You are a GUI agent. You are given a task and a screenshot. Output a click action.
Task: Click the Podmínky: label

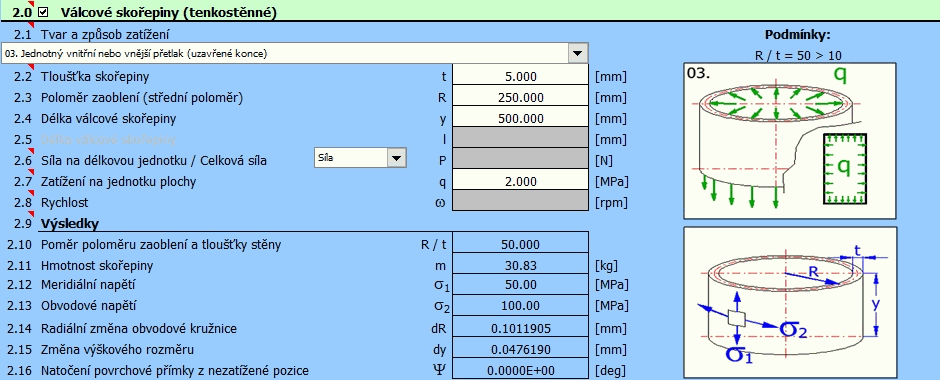[797, 35]
